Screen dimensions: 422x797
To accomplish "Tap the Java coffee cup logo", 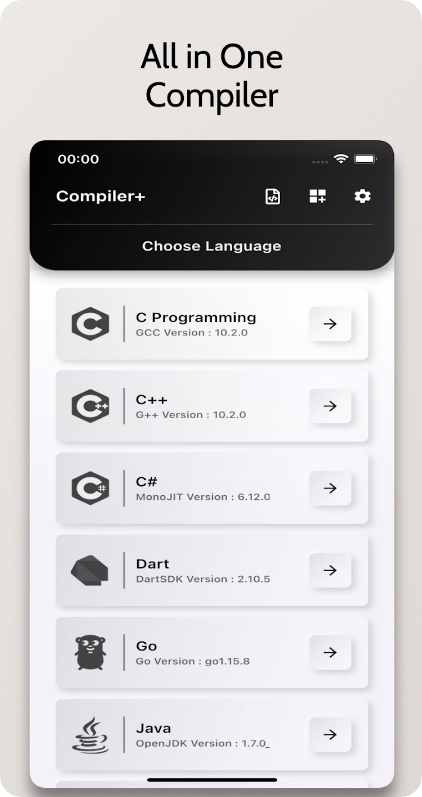I will click(x=90, y=735).
